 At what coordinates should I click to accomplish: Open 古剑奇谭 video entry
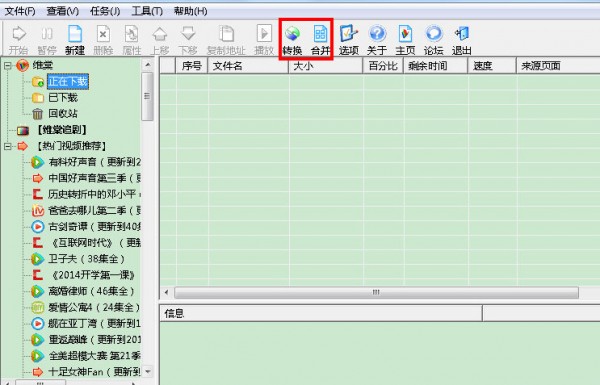coord(95,227)
